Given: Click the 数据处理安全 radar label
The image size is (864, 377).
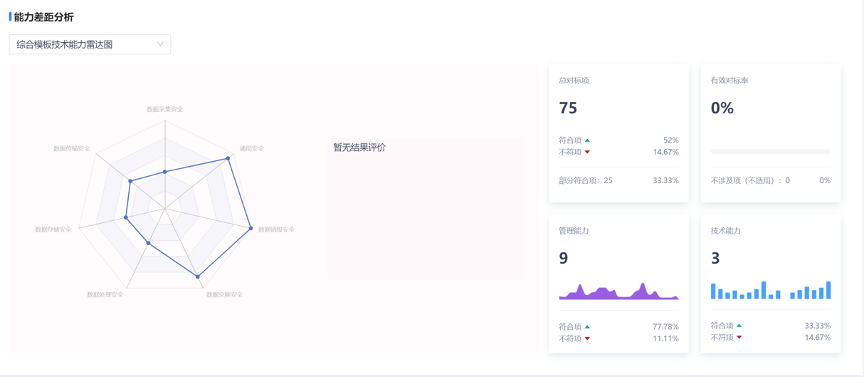Looking at the screenshot, I should [x=105, y=294].
